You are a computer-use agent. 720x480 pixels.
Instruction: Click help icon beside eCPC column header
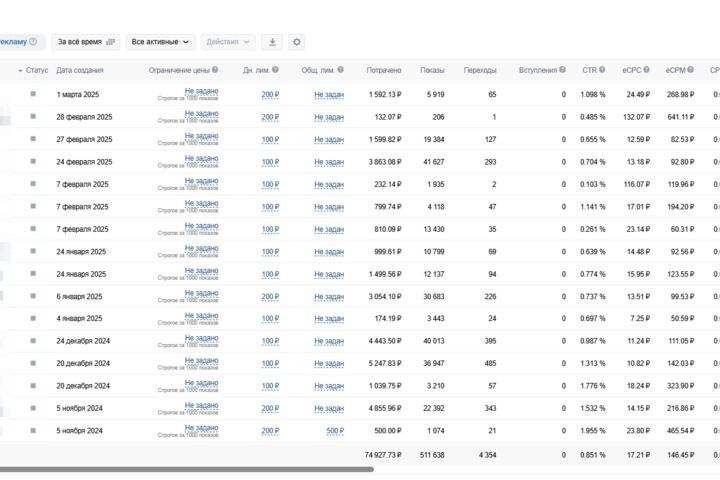(x=646, y=70)
